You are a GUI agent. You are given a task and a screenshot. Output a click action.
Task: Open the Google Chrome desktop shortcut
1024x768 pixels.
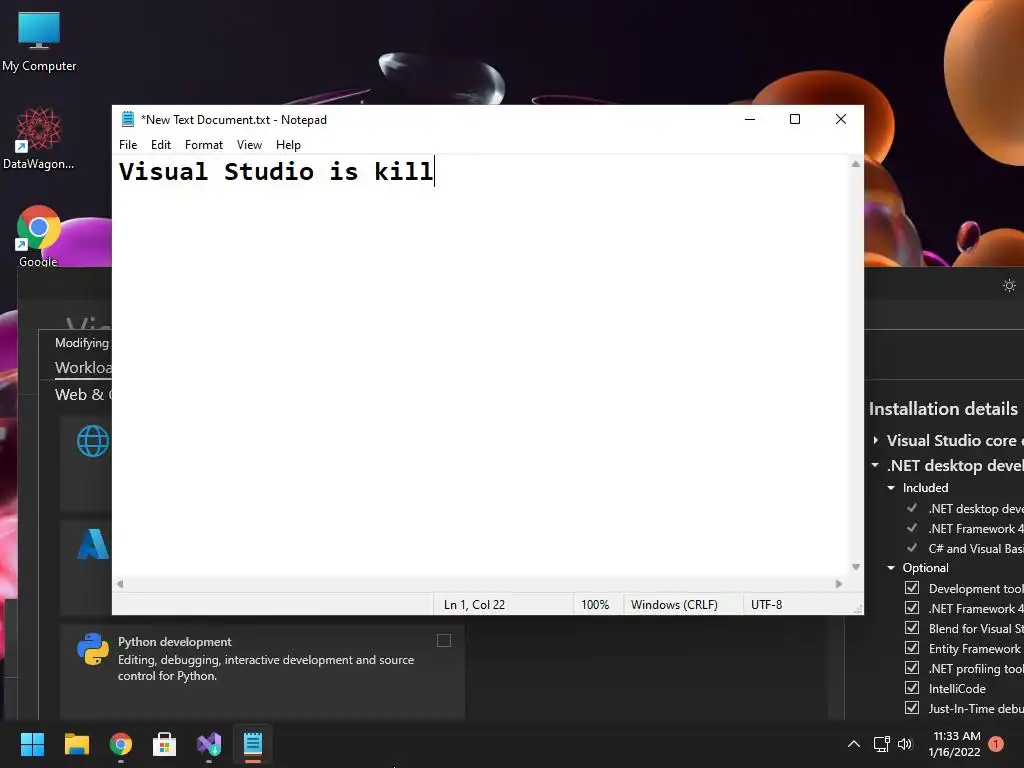pyautogui.click(x=38, y=236)
